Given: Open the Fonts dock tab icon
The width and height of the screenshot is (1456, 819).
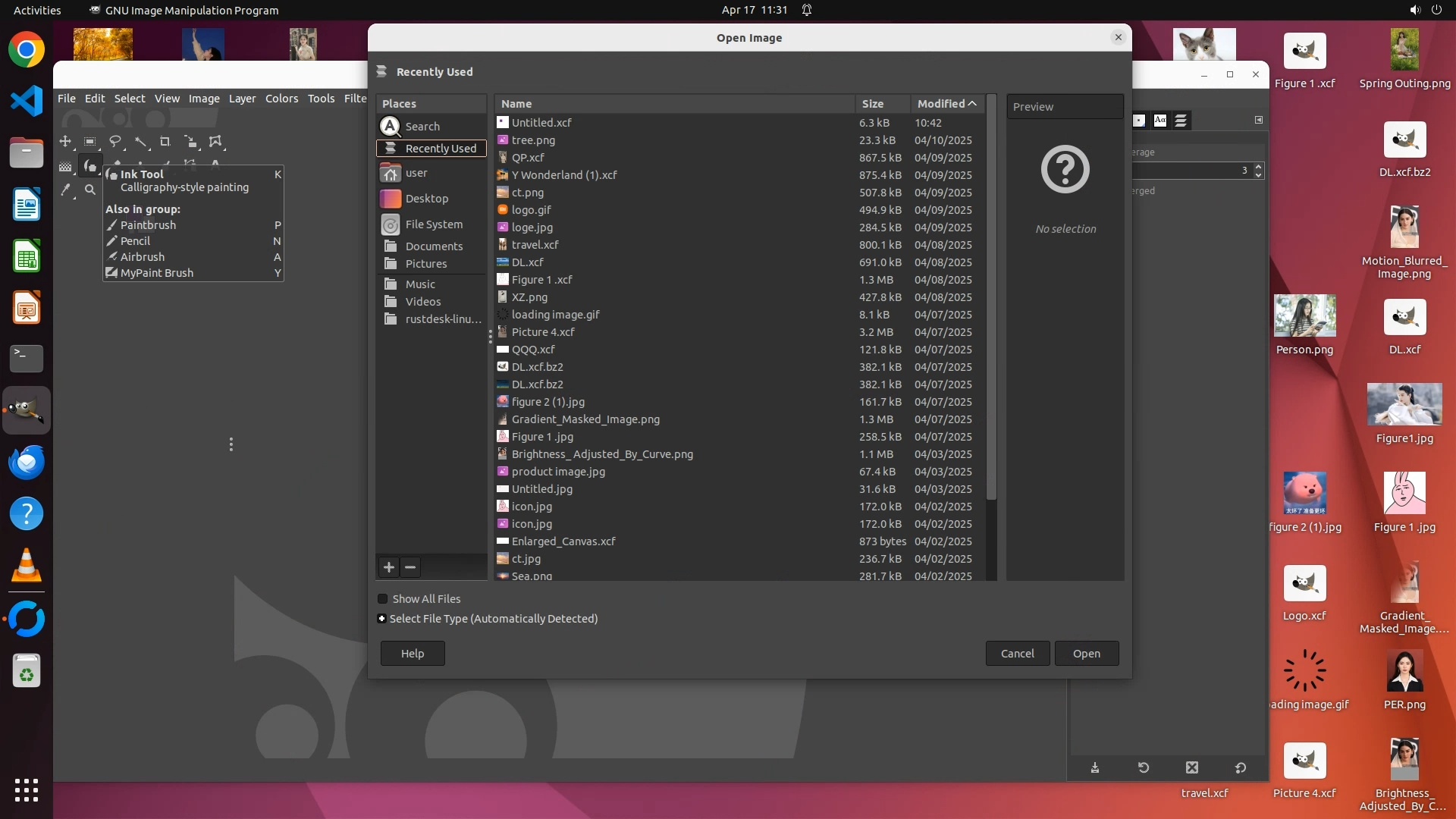Looking at the screenshot, I should (x=1160, y=121).
